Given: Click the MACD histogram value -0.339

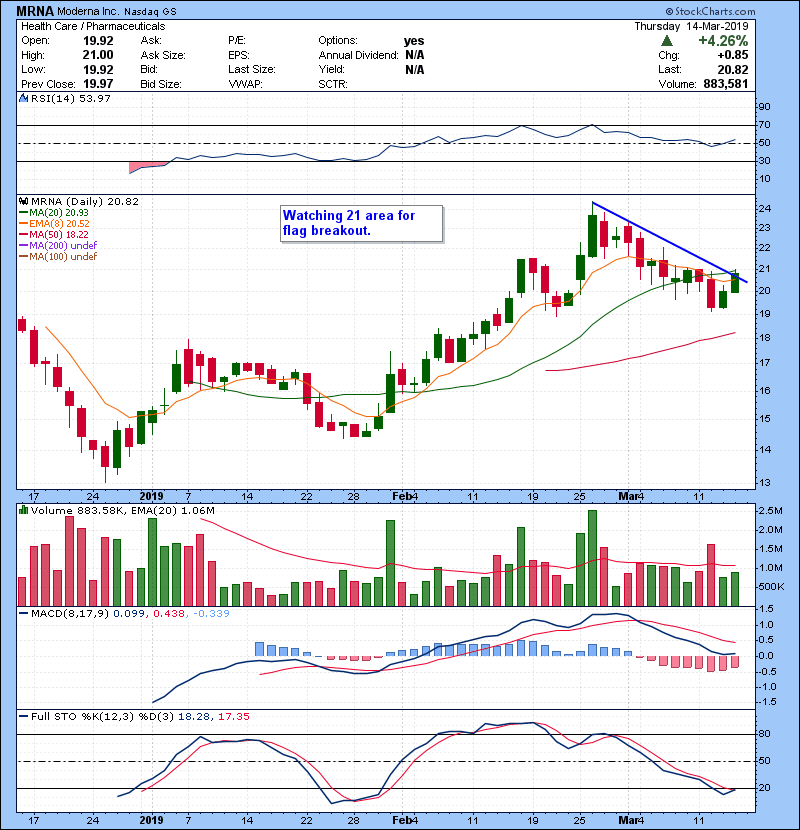Looking at the screenshot, I should tap(211, 613).
